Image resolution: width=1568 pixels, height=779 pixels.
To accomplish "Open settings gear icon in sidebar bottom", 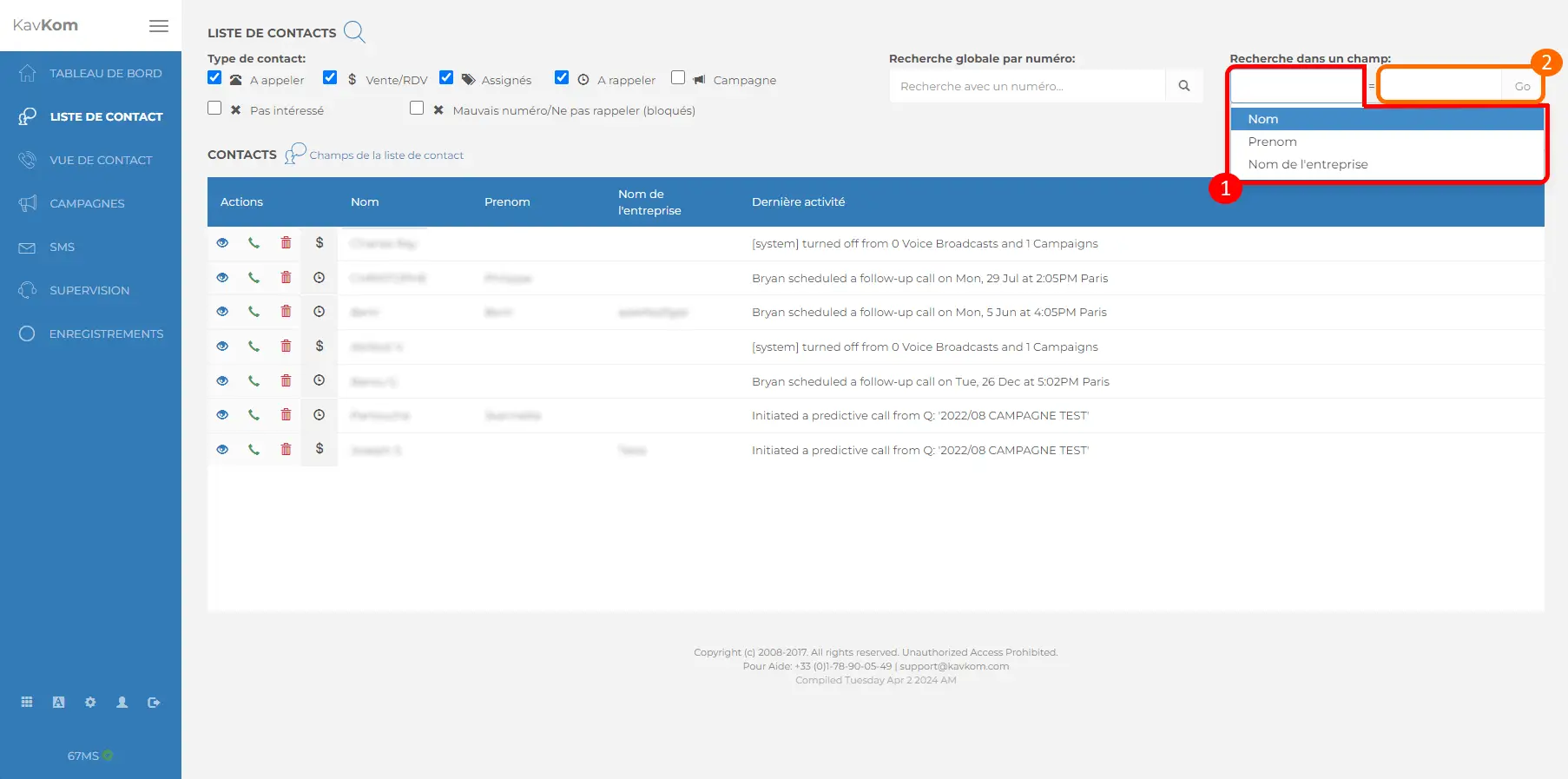I will (x=90, y=703).
